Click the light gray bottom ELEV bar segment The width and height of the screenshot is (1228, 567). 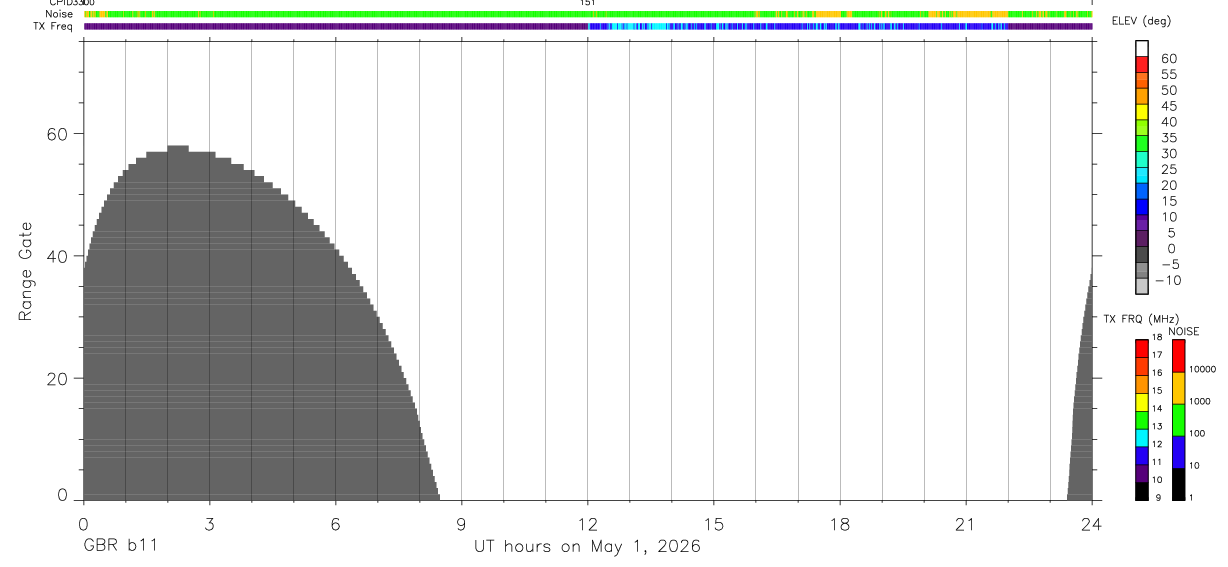click(1142, 286)
